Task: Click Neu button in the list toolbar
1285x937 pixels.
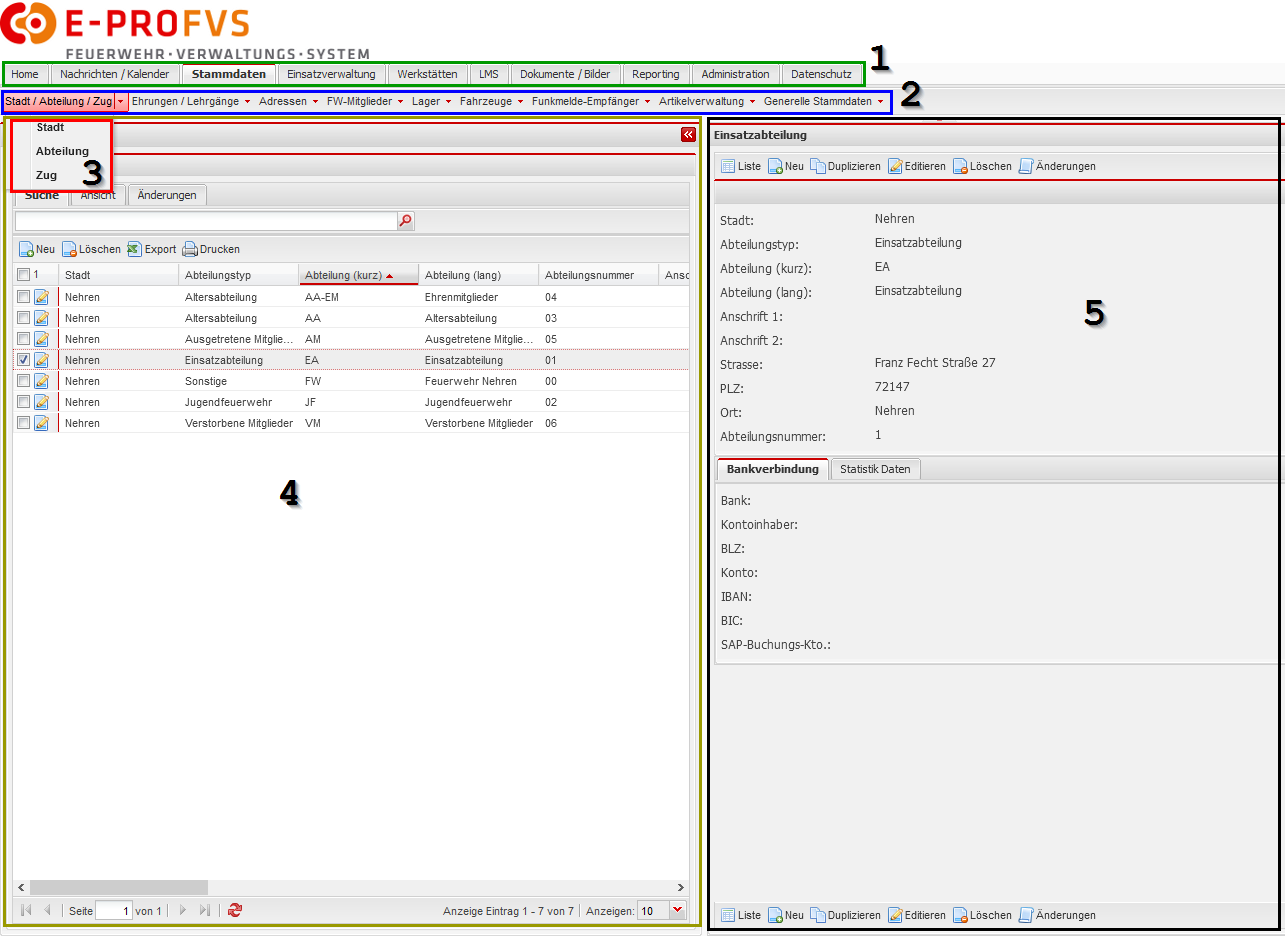Action: [x=37, y=249]
